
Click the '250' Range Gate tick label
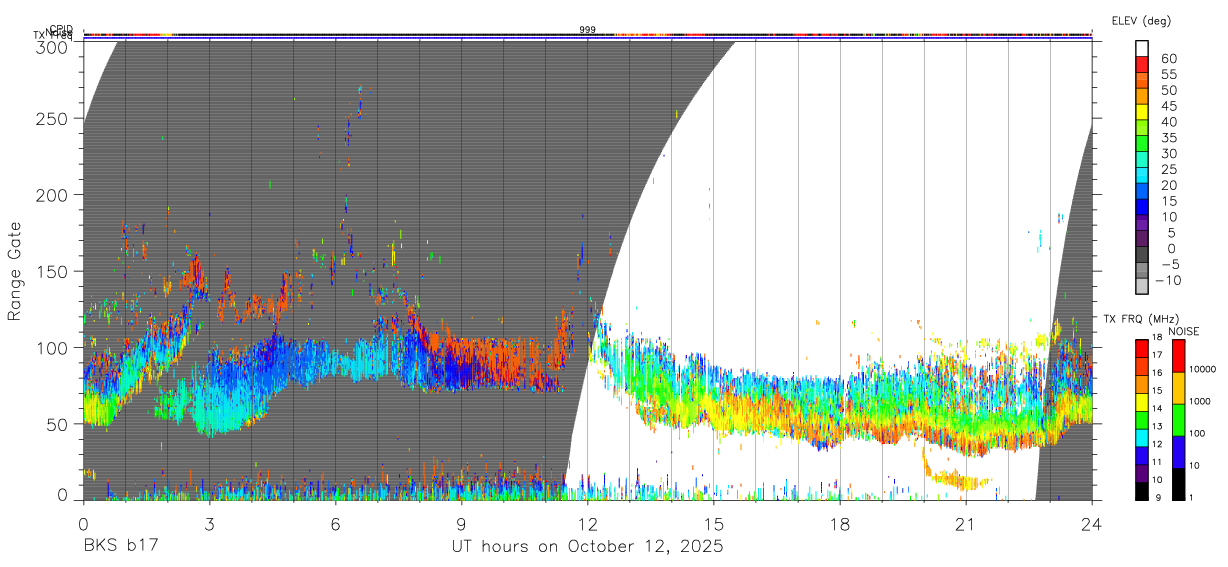click(52, 118)
